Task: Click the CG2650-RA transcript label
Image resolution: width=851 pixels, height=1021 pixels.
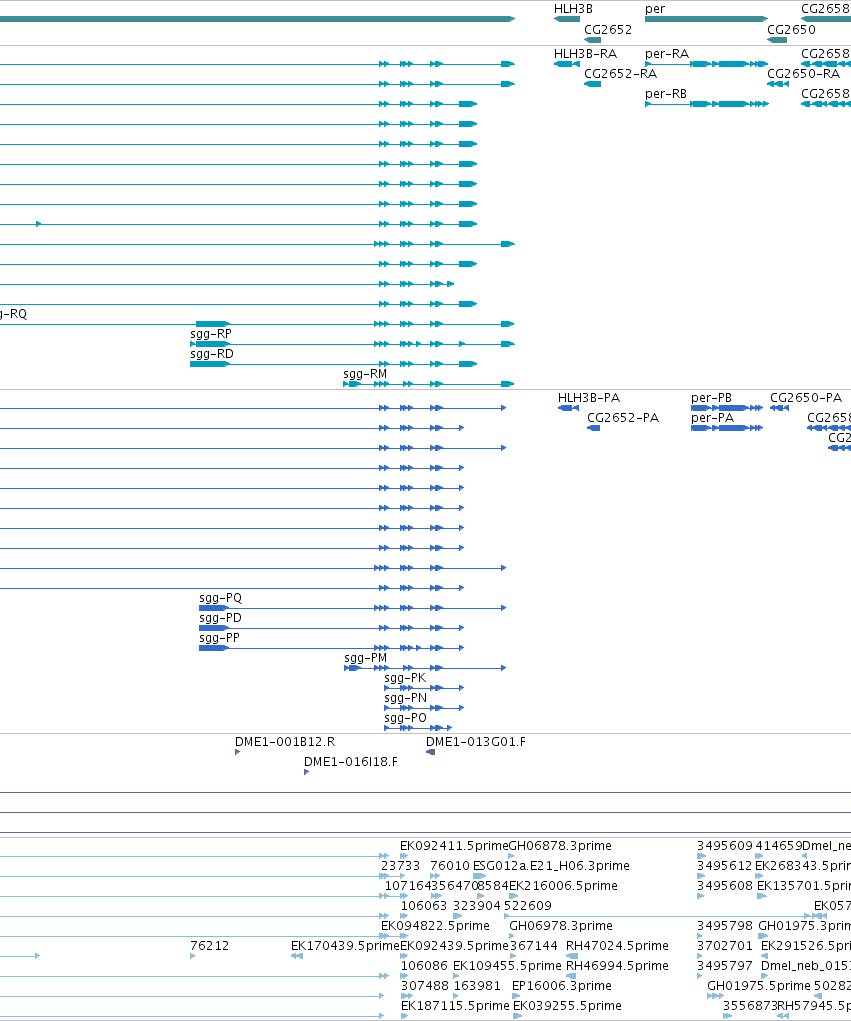Action: 803,74
